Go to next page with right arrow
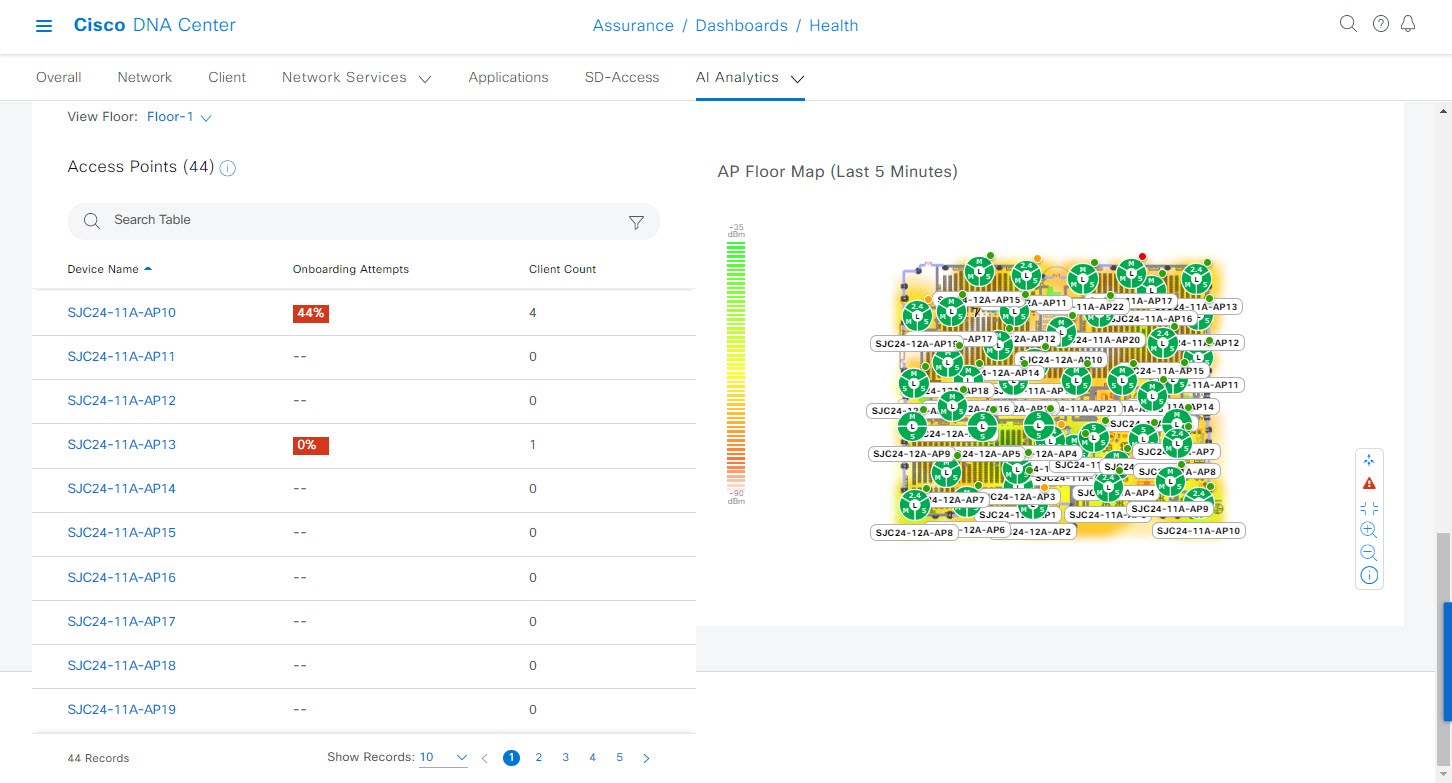This screenshot has width=1452, height=783. click(646, 758)
